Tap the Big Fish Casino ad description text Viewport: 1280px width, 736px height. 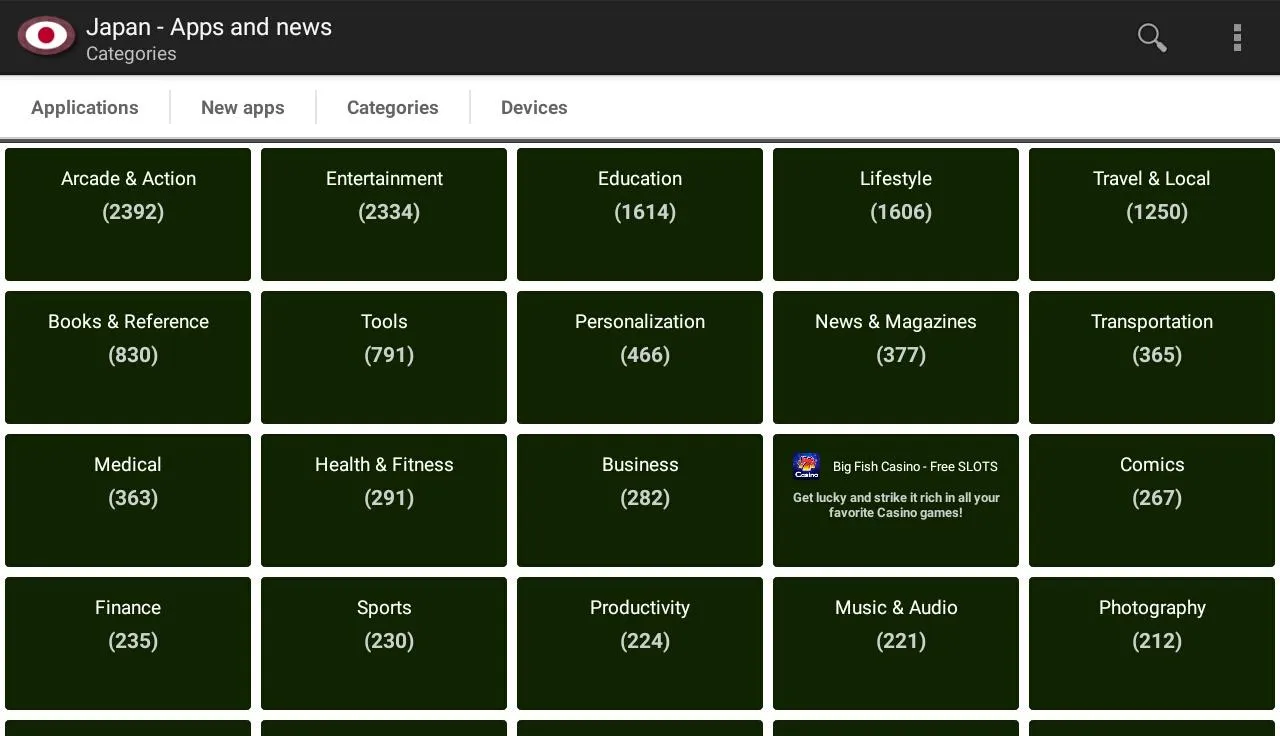click(896, 505)
